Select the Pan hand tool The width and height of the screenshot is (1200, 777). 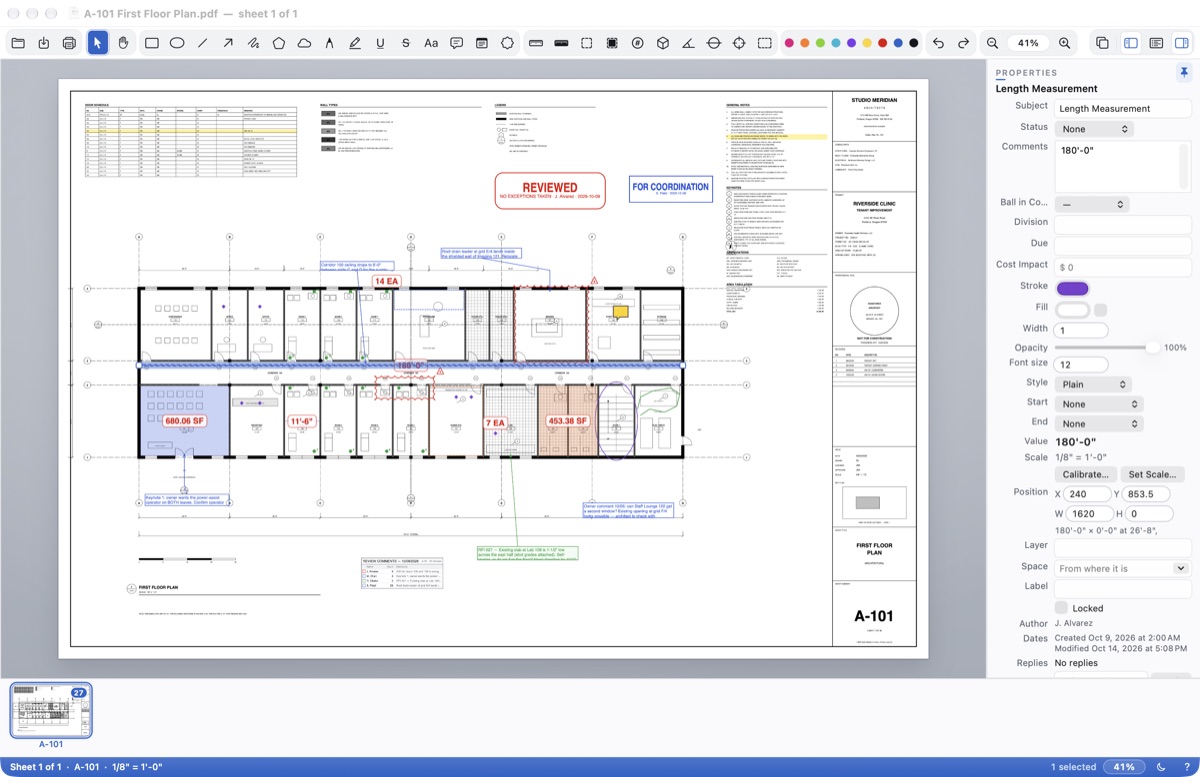(123, 43)
